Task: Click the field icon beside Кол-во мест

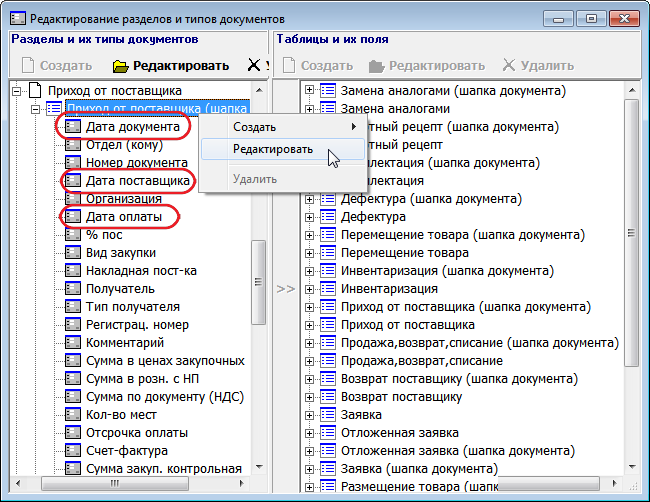Action: (73, 415)
